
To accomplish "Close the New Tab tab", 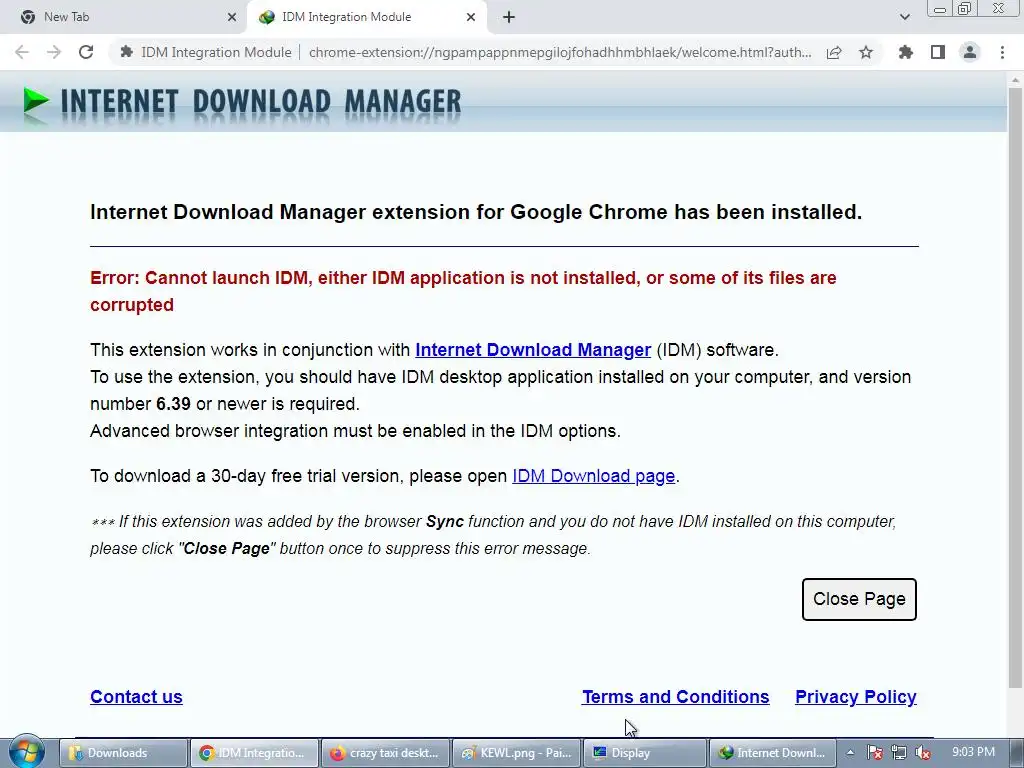I will pos(232,17).
